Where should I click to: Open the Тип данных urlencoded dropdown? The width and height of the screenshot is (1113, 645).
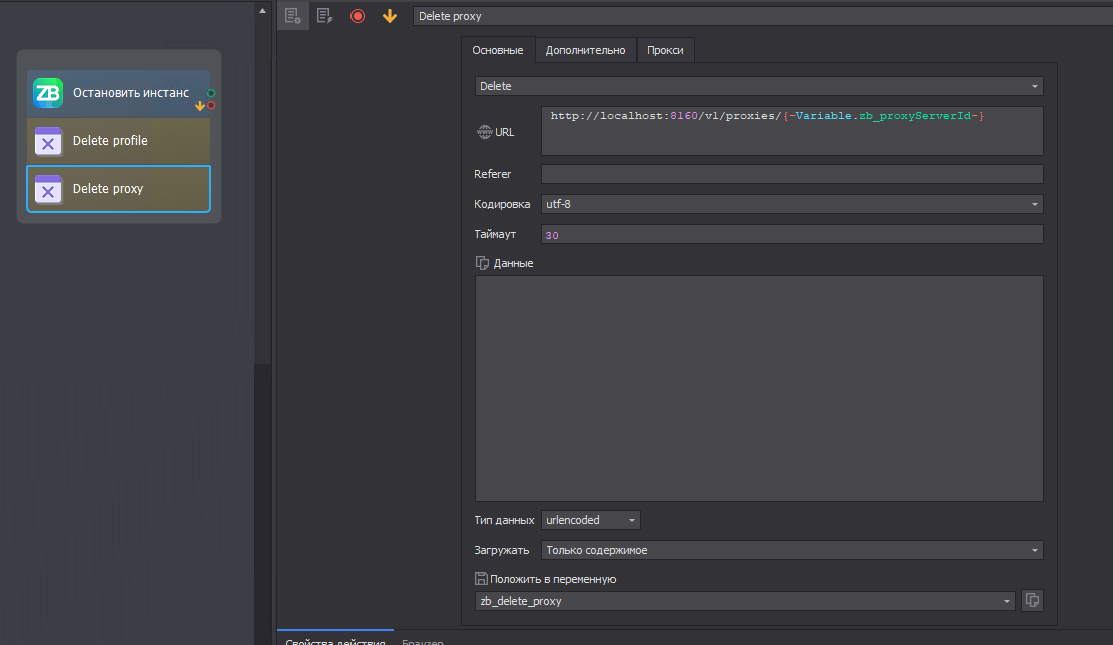click(590, 520)
